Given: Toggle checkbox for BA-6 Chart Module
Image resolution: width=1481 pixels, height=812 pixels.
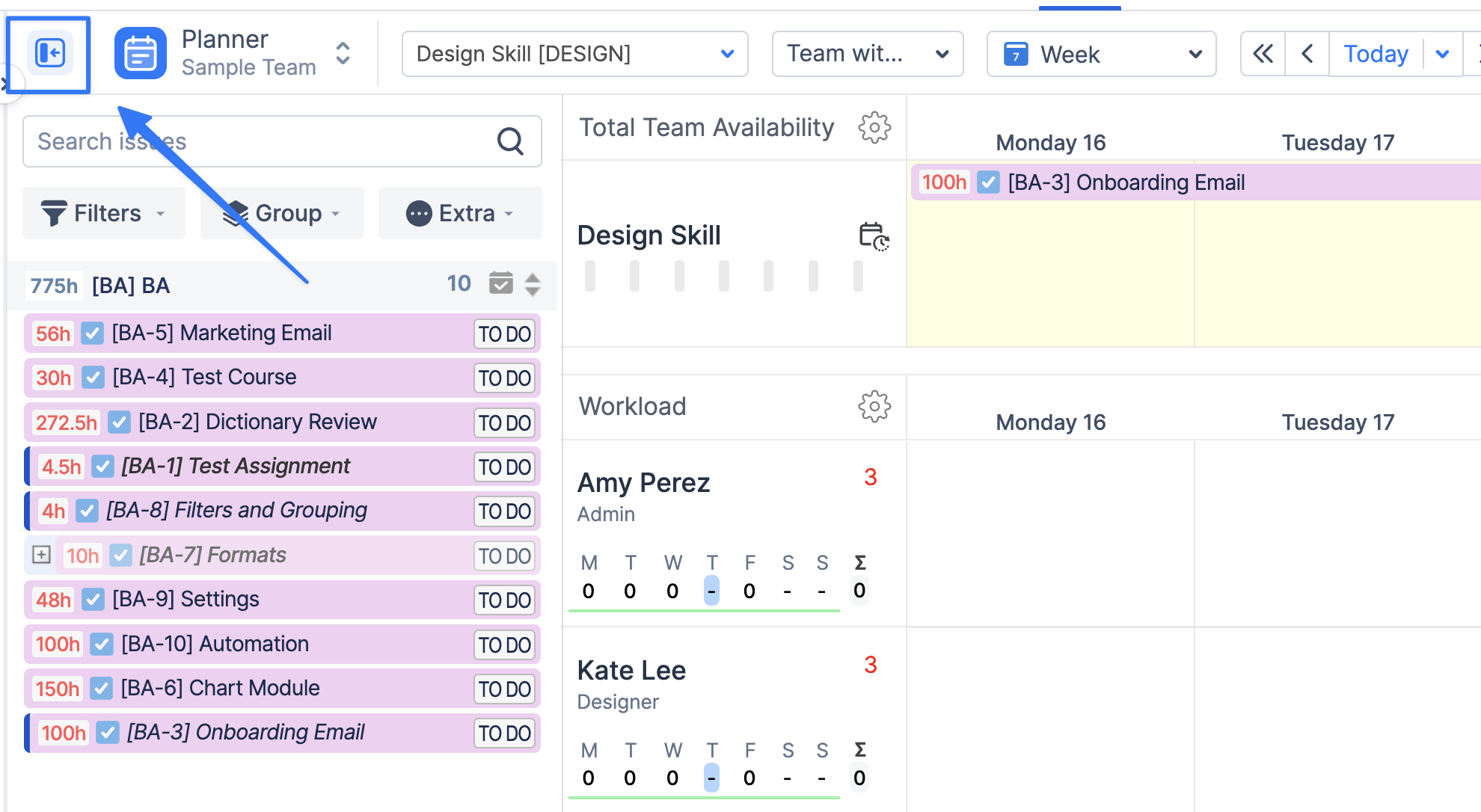Looking at the screenshot, I should coord(101,688).
